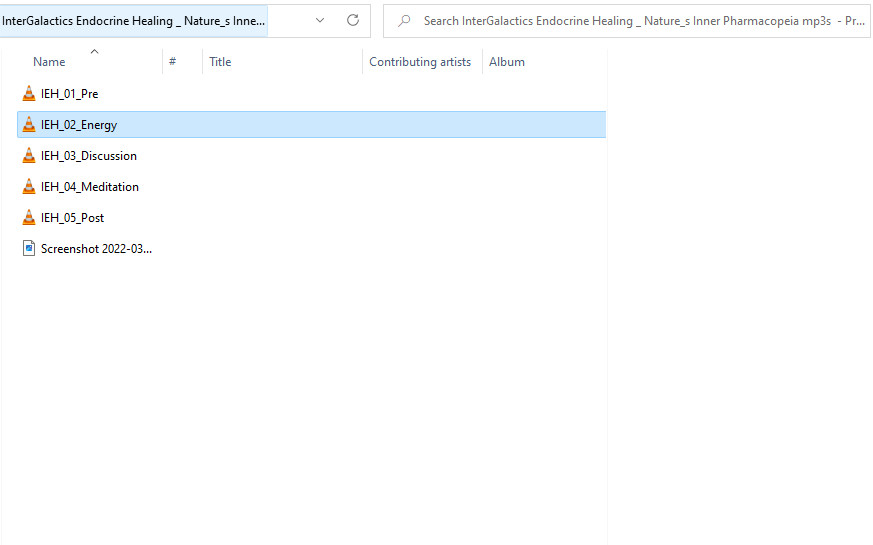Click the magnifier icon in the search box
This screenshot has width=873, height=545.
click(x=404, y=21)
